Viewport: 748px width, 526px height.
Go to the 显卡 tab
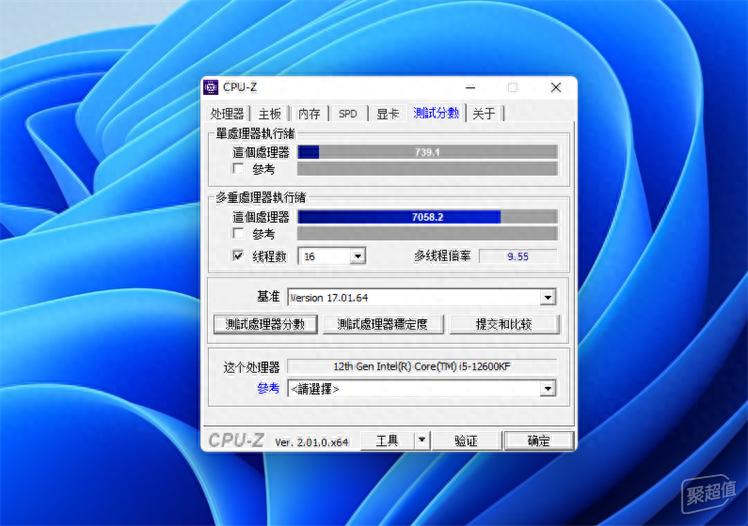[x=387, y=113]
